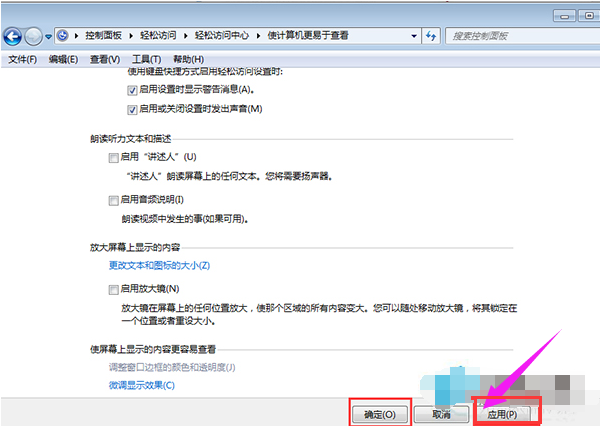Open the 查看(V) menu
600x434 pixels.
coord(105,59)
